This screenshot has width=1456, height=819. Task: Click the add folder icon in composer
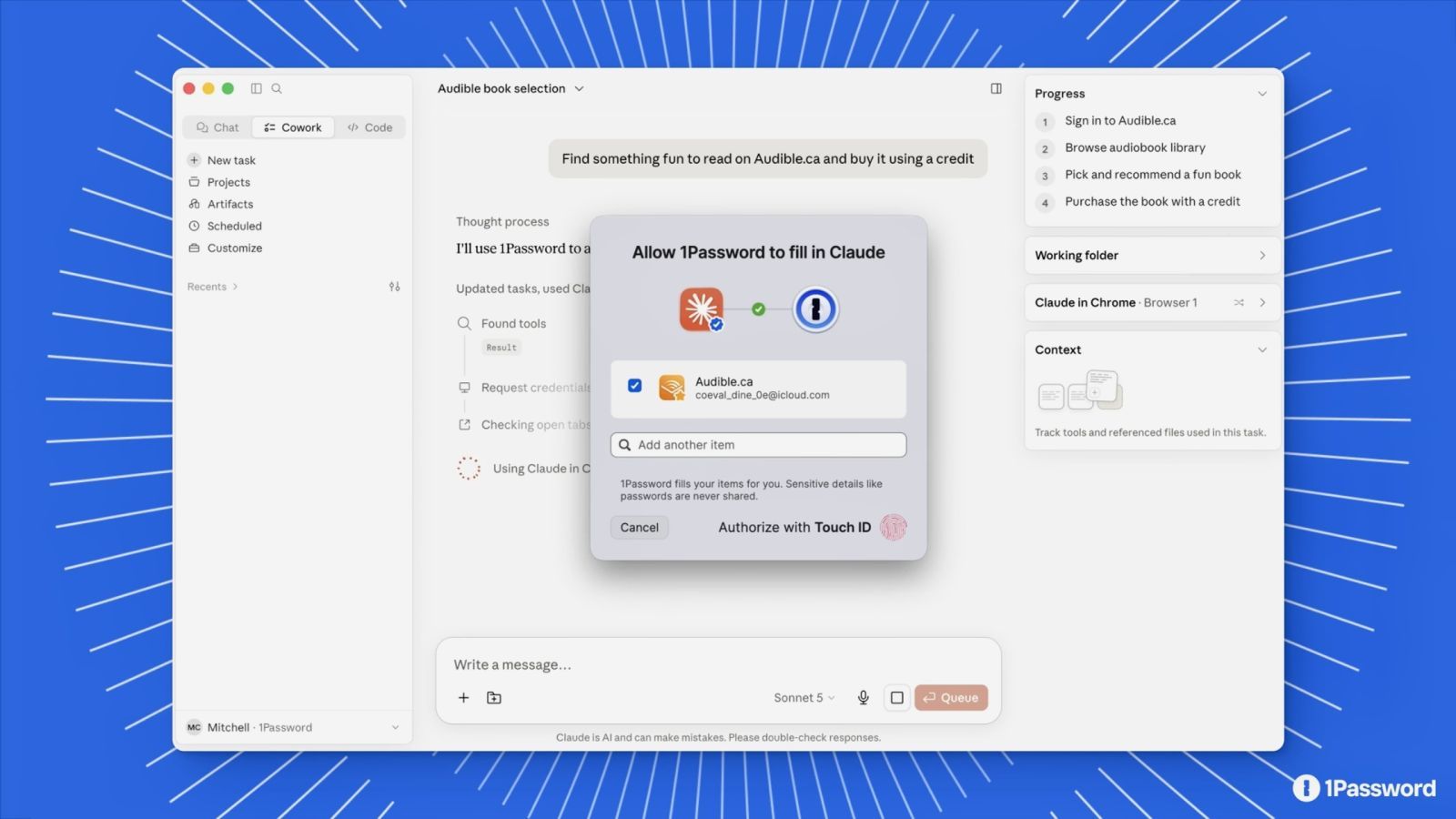tap(494, 698)
